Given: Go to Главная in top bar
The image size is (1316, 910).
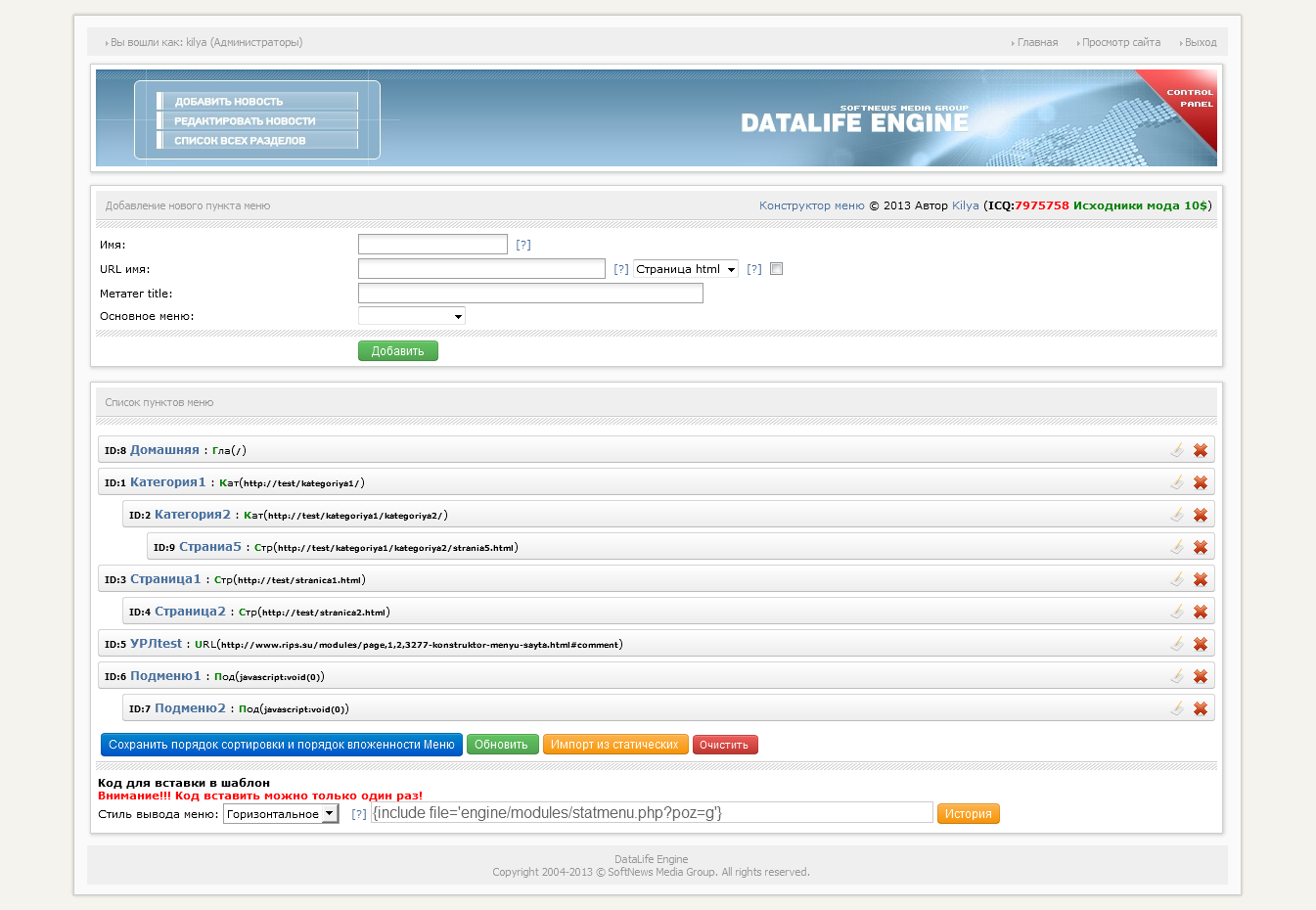Looking at the screenshot, I should tap(1037, 42).
